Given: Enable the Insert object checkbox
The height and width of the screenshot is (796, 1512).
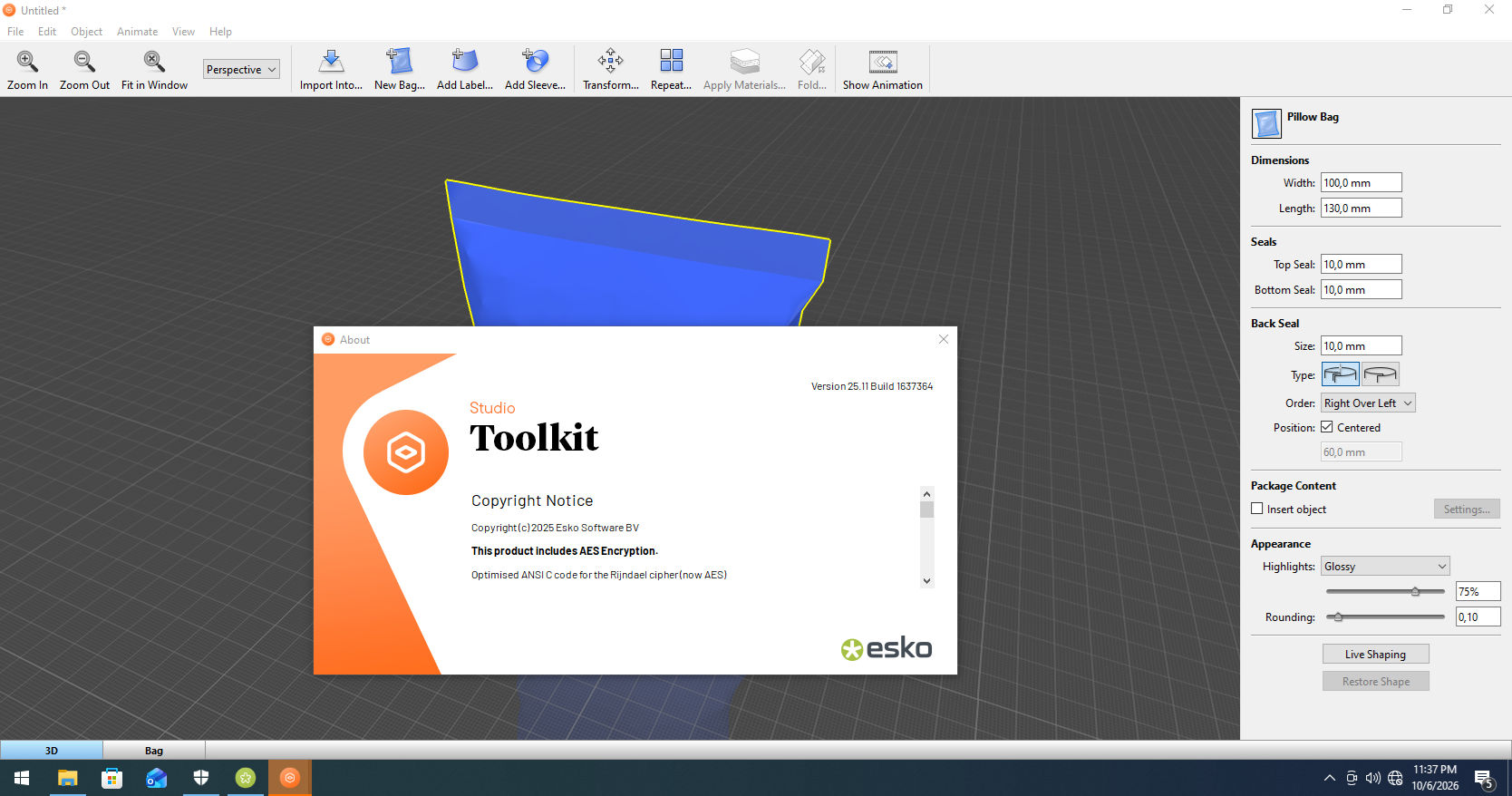Looking at the screenshot, I should pos(1257,509).
